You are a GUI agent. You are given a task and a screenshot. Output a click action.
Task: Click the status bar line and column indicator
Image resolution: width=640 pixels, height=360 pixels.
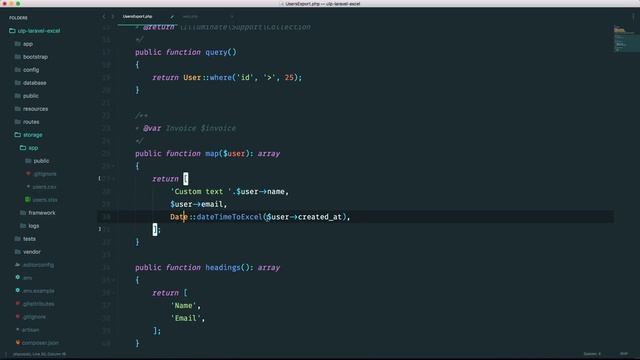coord(40,354)
